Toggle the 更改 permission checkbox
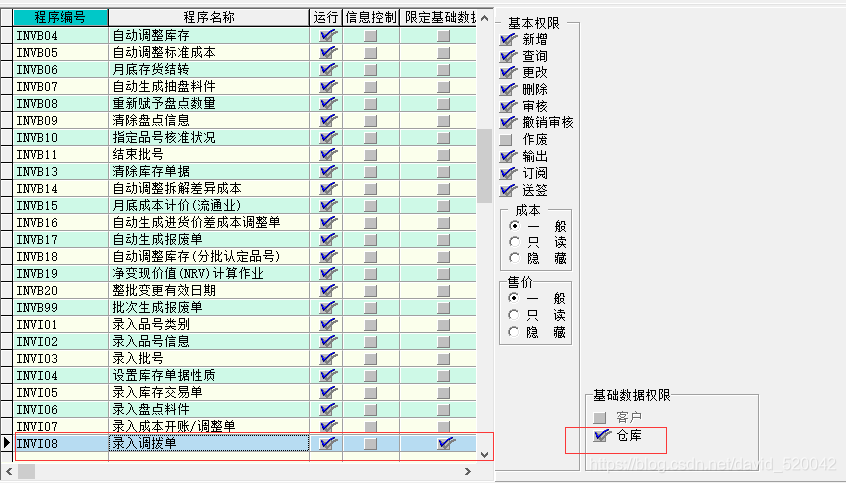 [507, 72]
